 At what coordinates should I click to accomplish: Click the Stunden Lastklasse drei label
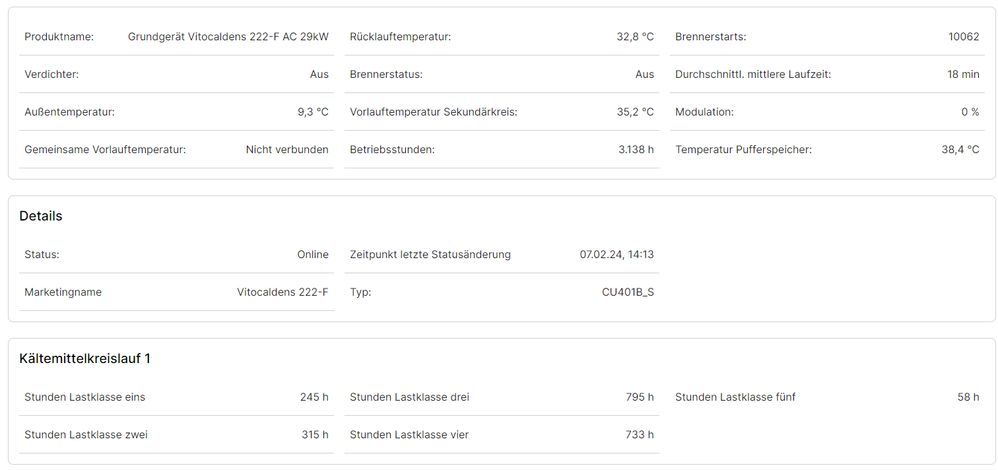pyautogui.click(x=409, y=397)
